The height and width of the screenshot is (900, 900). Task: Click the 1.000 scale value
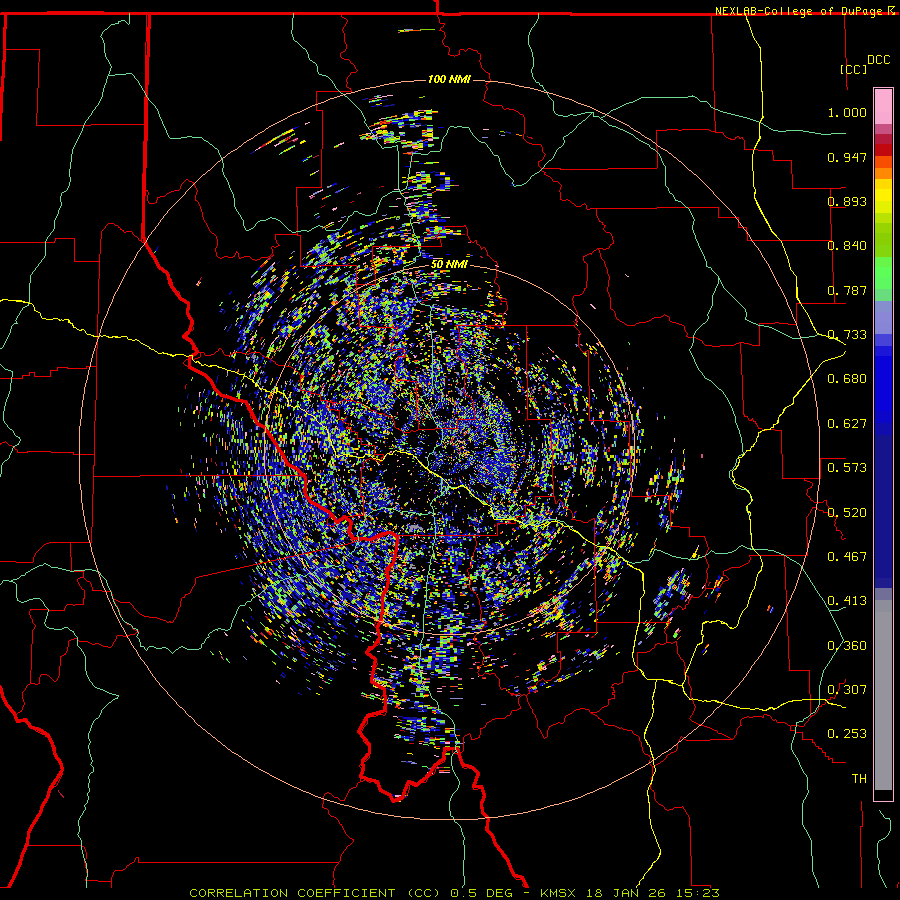[x=847, y=112]
